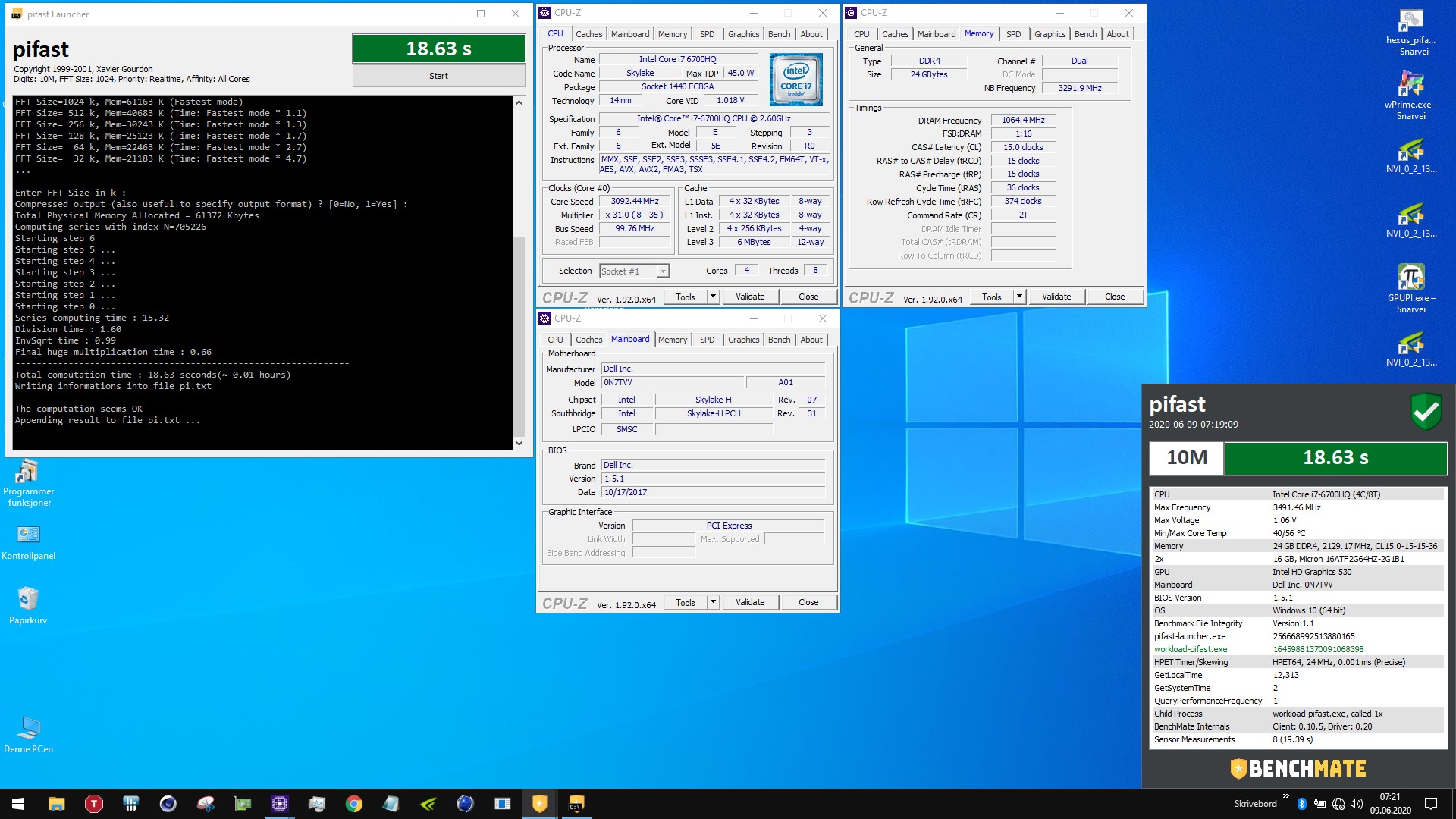Switch to Caches tab in CPU-Z CPU window
1456x819 pixels.
[x=588, y=34]
